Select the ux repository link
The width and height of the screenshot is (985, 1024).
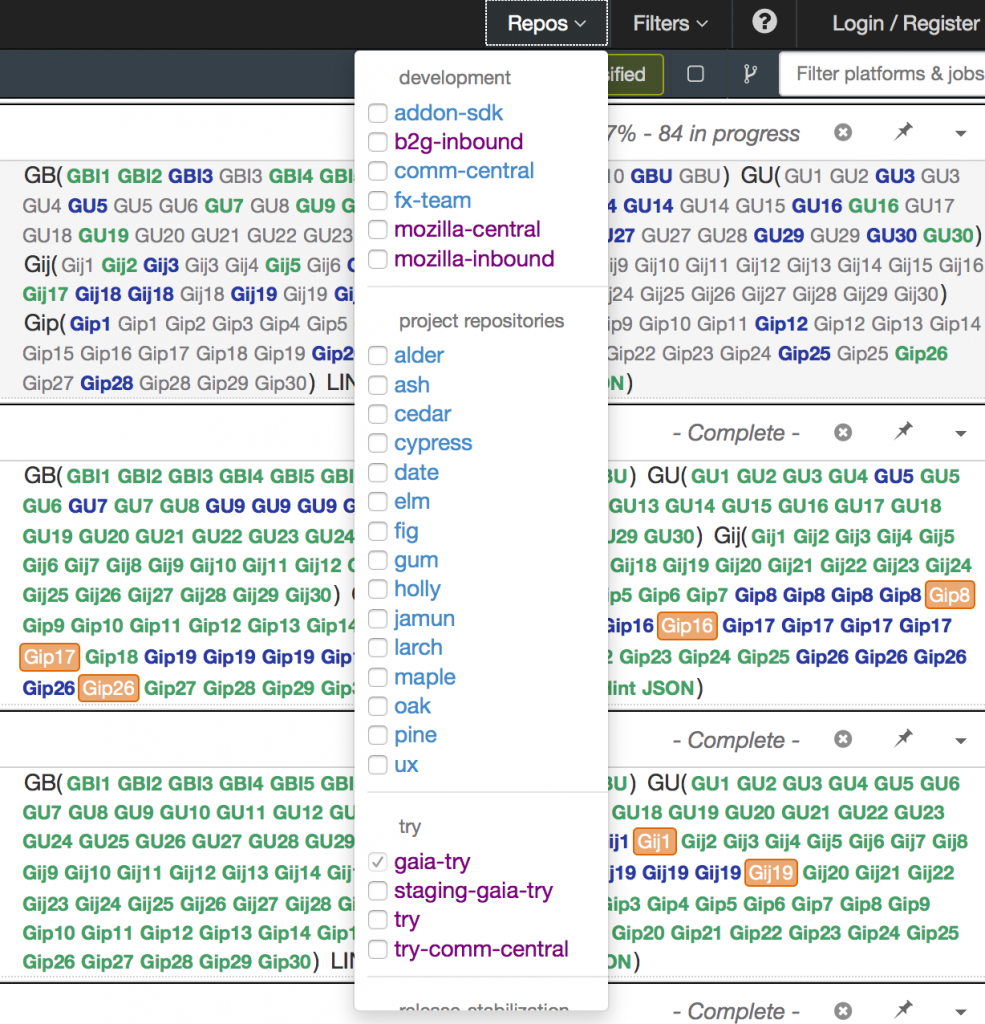point(406,765)
